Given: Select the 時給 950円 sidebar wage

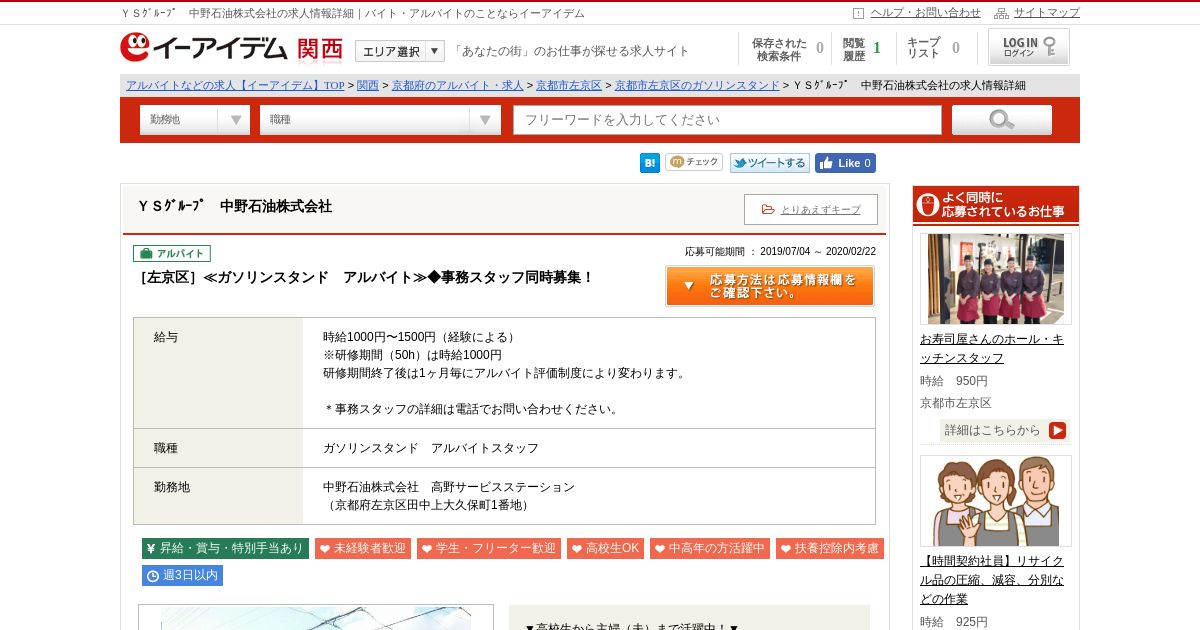Looking at the screenshot, I should pyautogui.click(x=954, y=381).
